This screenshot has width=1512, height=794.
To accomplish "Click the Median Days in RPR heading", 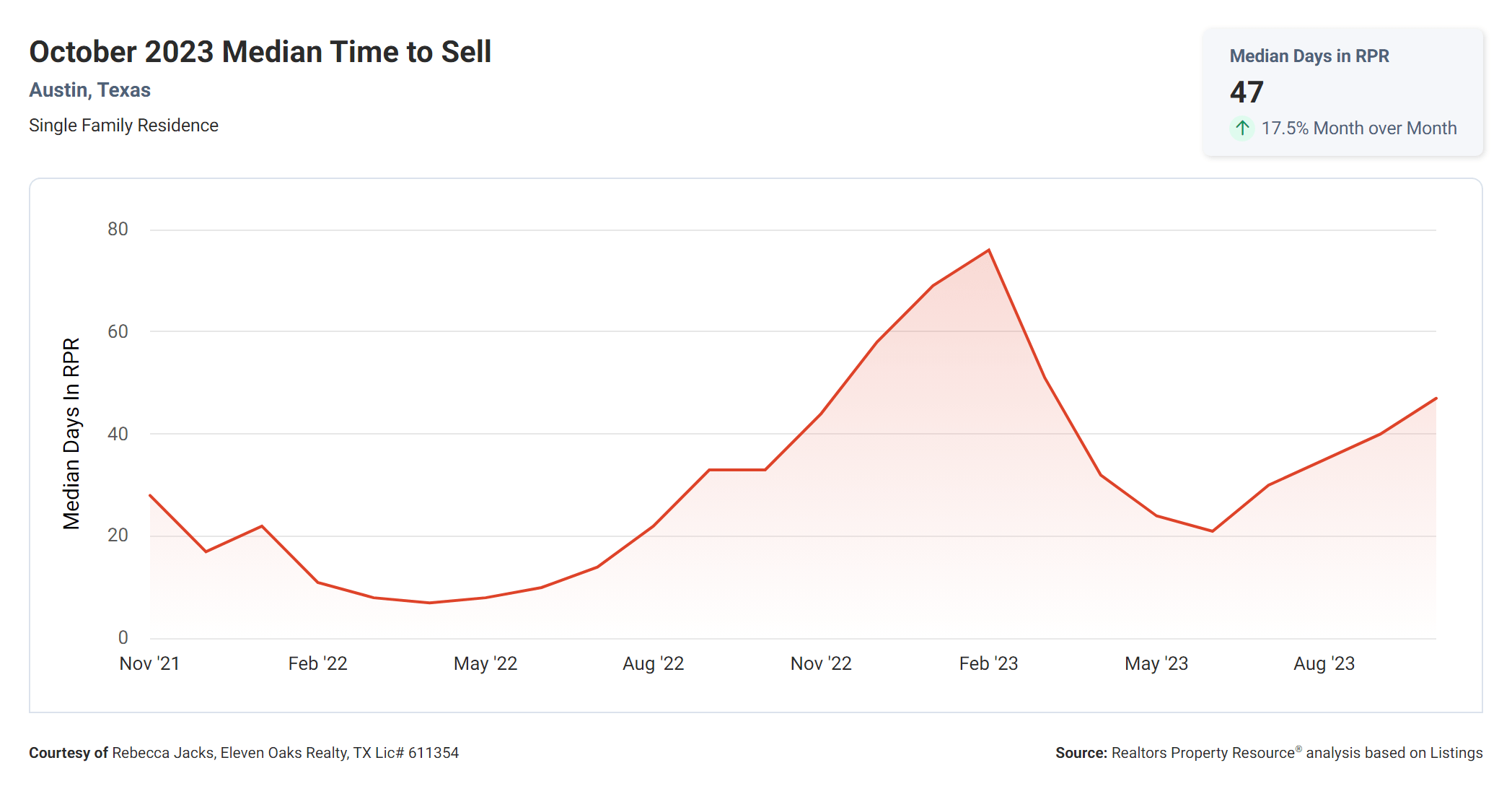I will 1309,56.
